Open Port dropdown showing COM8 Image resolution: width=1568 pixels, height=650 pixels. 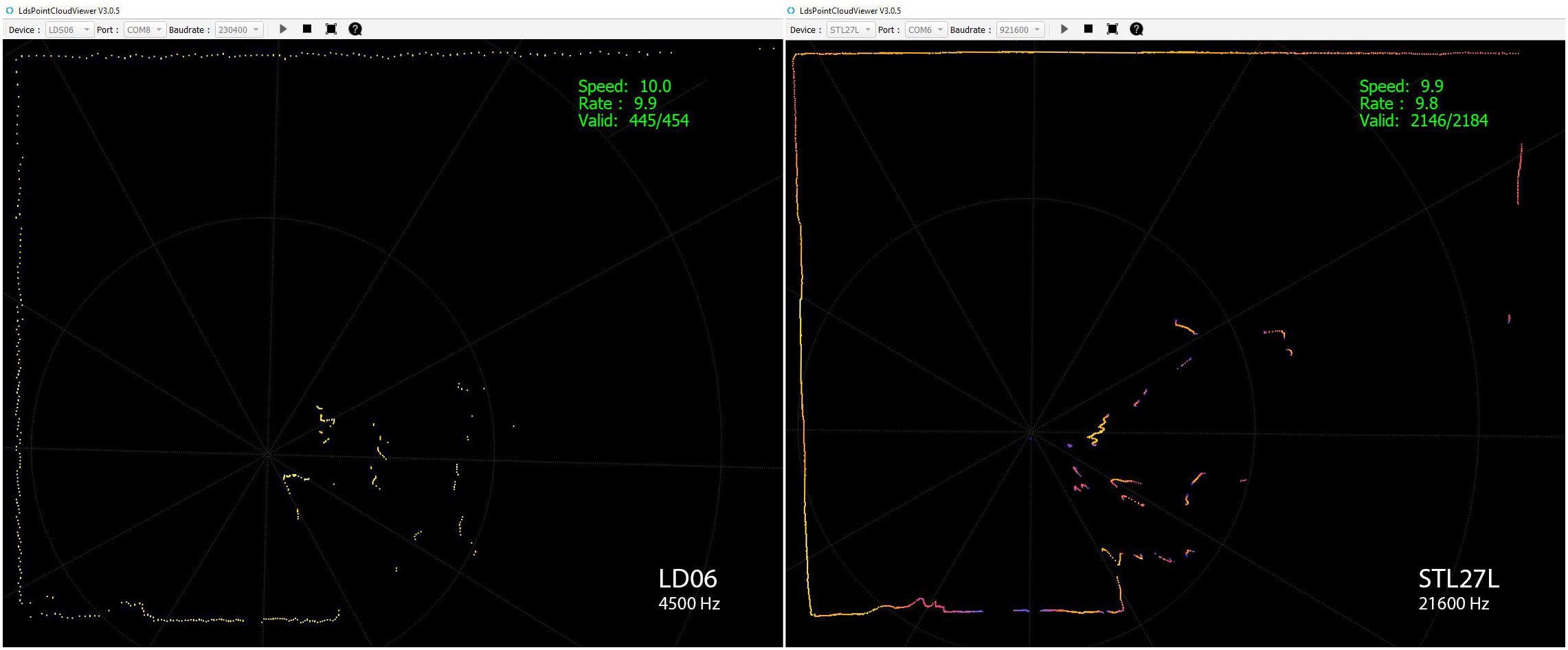(145, 30)
